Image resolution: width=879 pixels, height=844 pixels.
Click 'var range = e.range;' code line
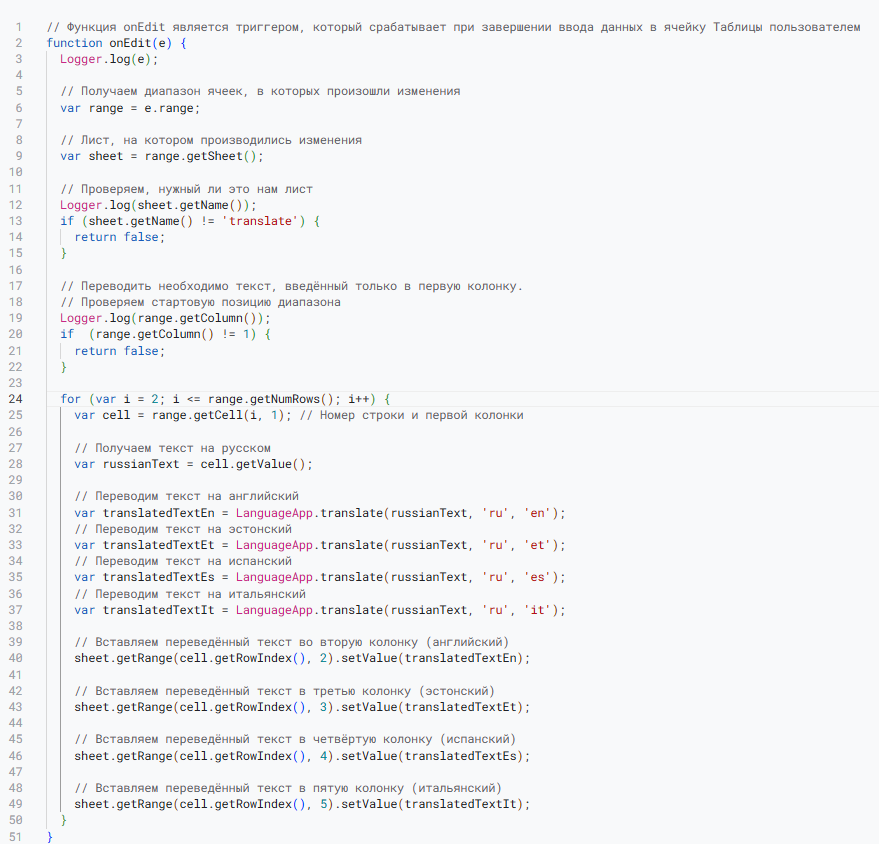[x=130, y=108]
